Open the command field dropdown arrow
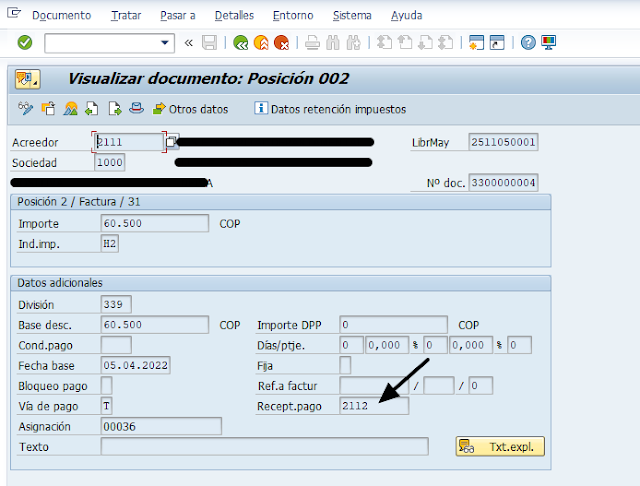 165,43
